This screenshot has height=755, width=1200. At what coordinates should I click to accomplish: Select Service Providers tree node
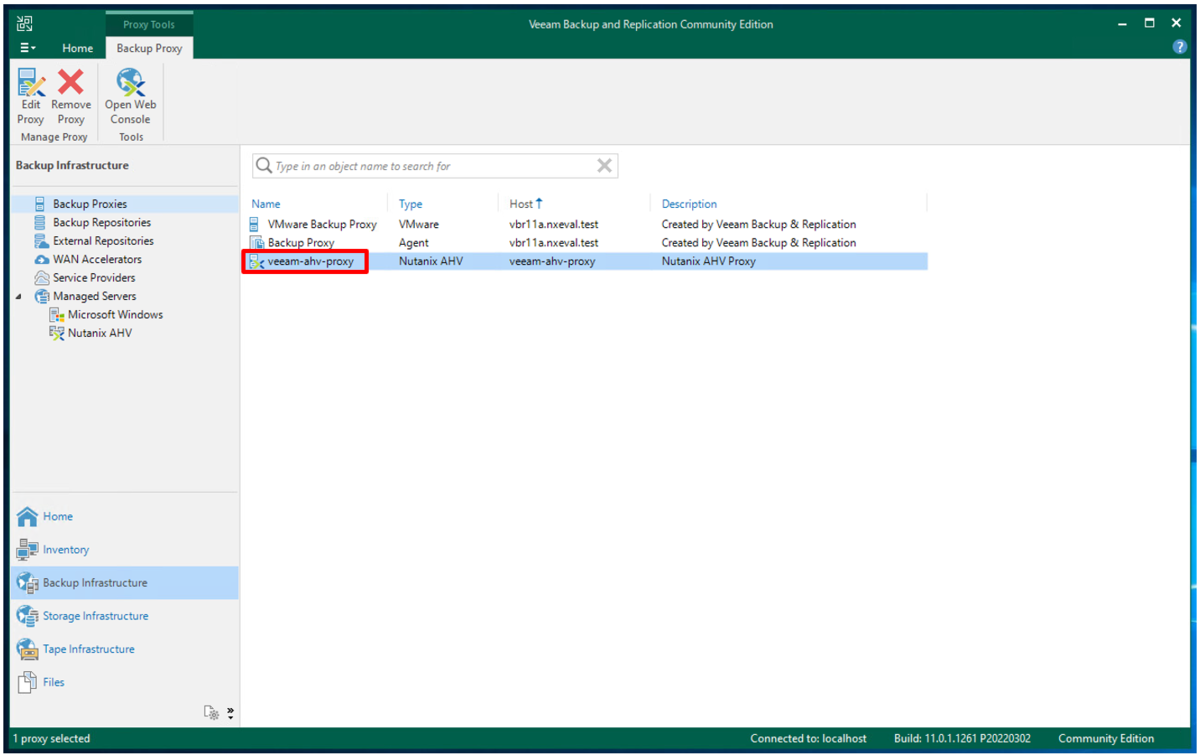pos(94,278)
